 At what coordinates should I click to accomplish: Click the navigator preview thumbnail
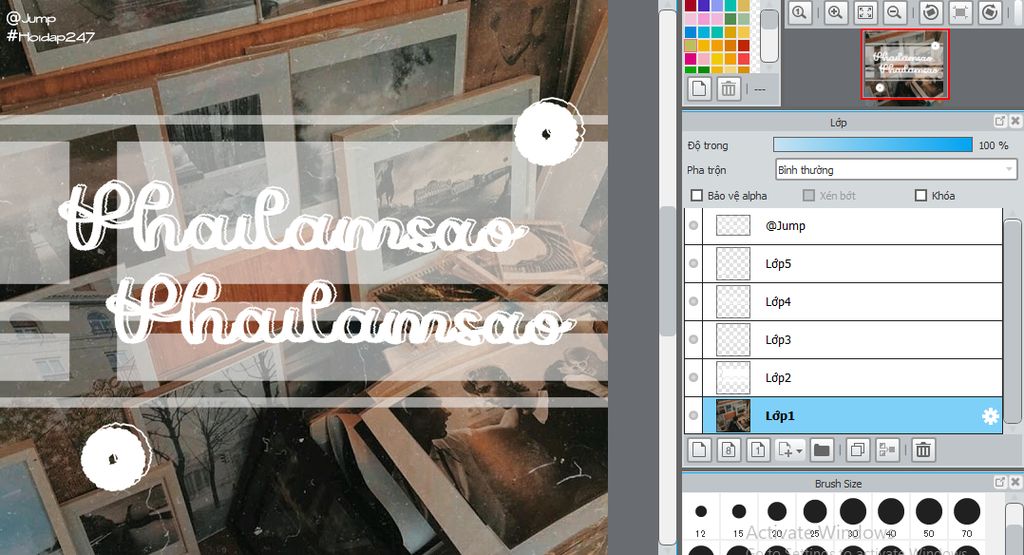904,64
